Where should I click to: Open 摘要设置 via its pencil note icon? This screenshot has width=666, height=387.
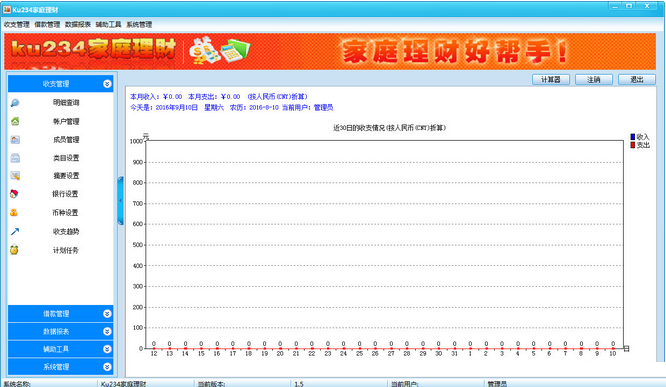(15, 176)
